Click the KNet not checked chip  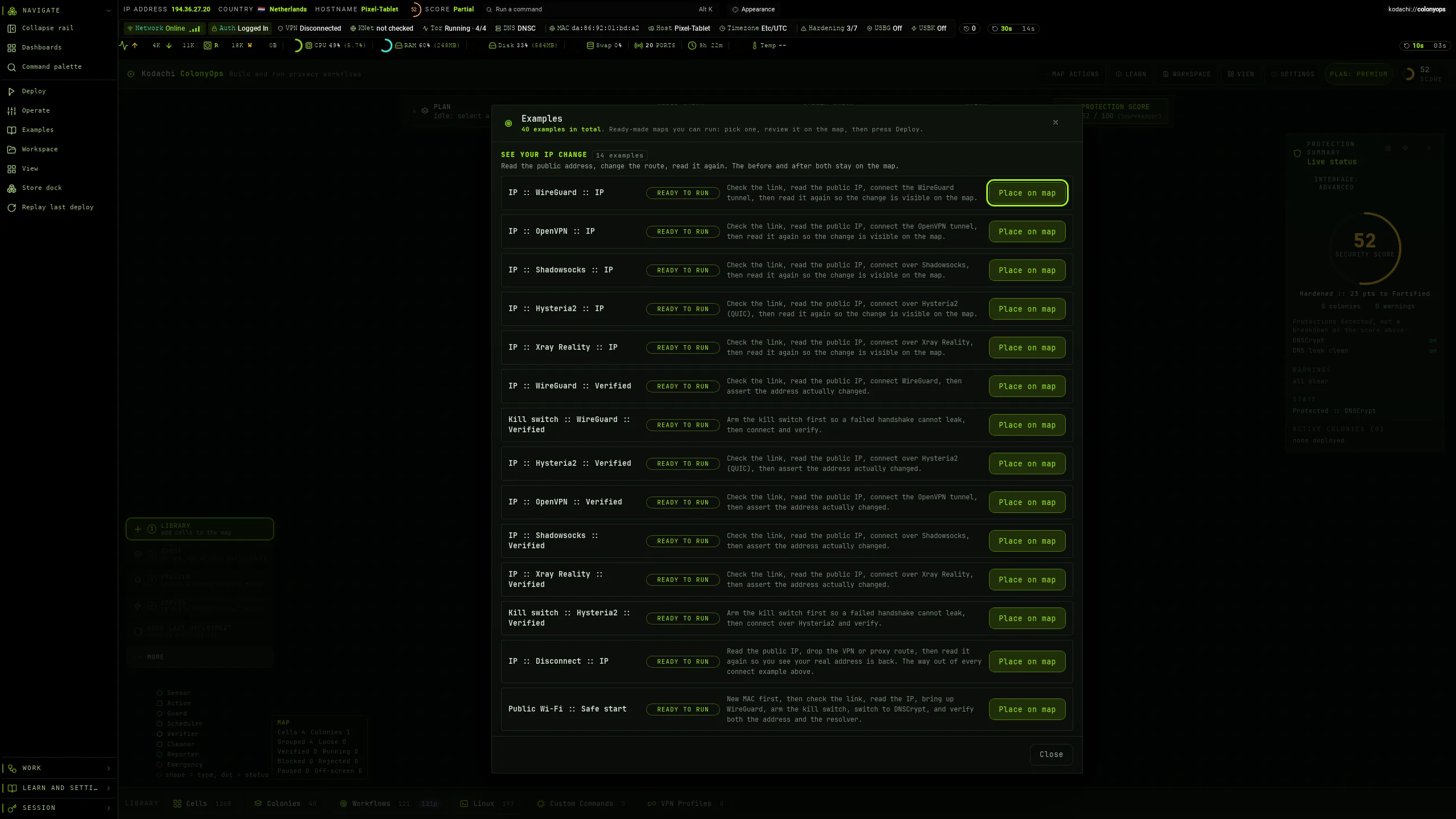(382, 28)
